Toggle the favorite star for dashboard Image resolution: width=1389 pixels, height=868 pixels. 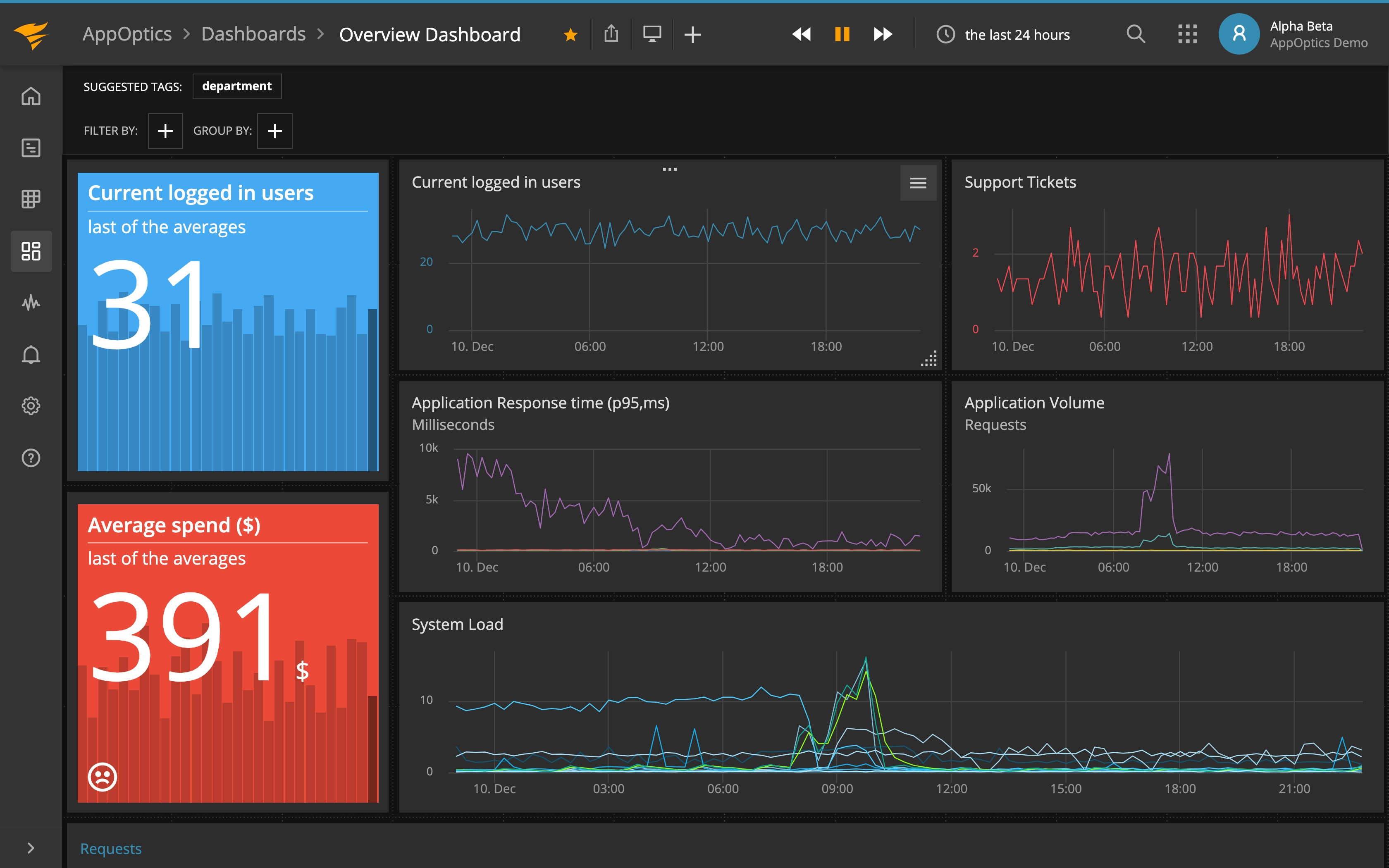point(570,35)
